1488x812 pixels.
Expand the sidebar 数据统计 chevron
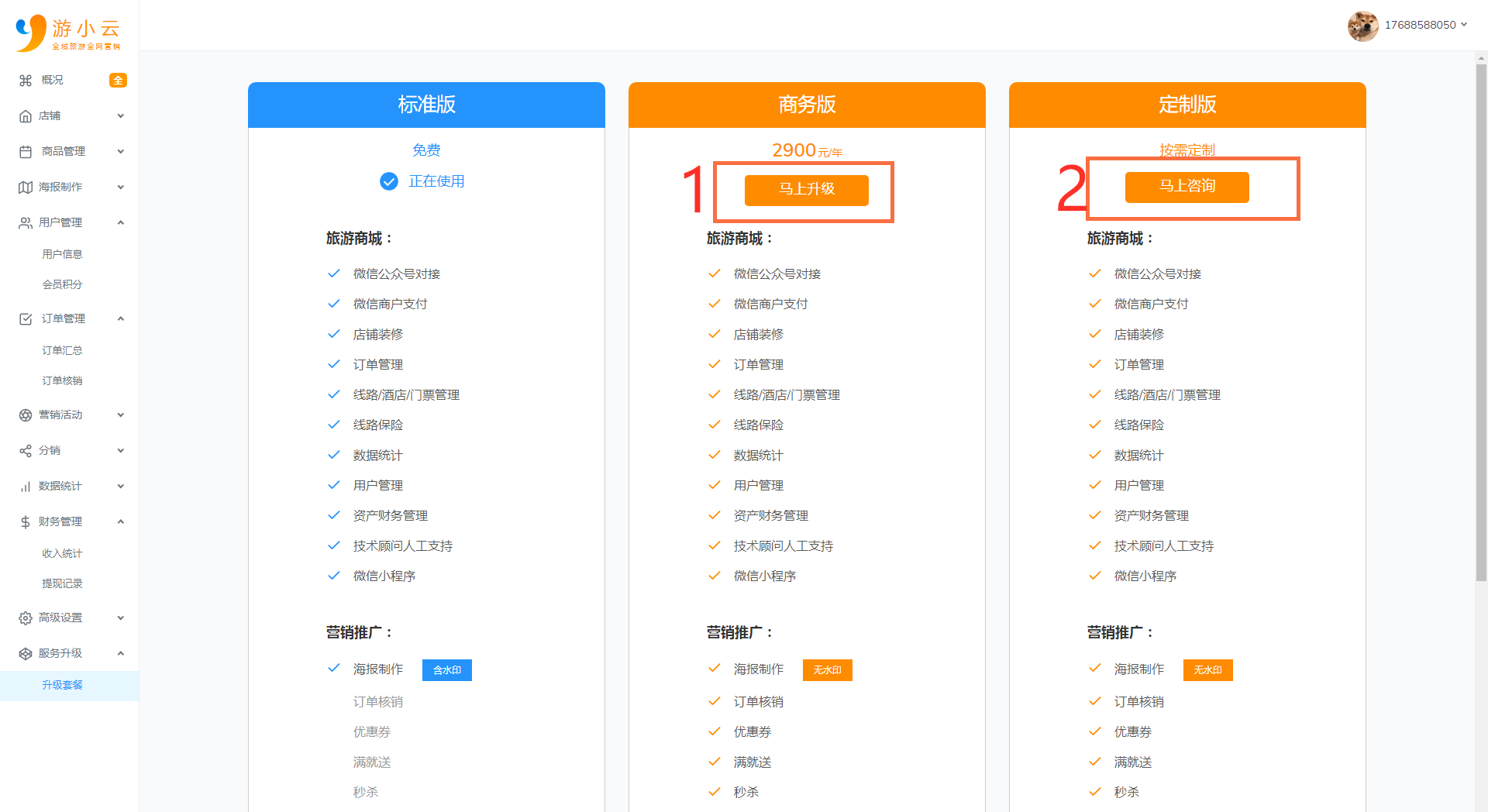click(x=121, y=487)
